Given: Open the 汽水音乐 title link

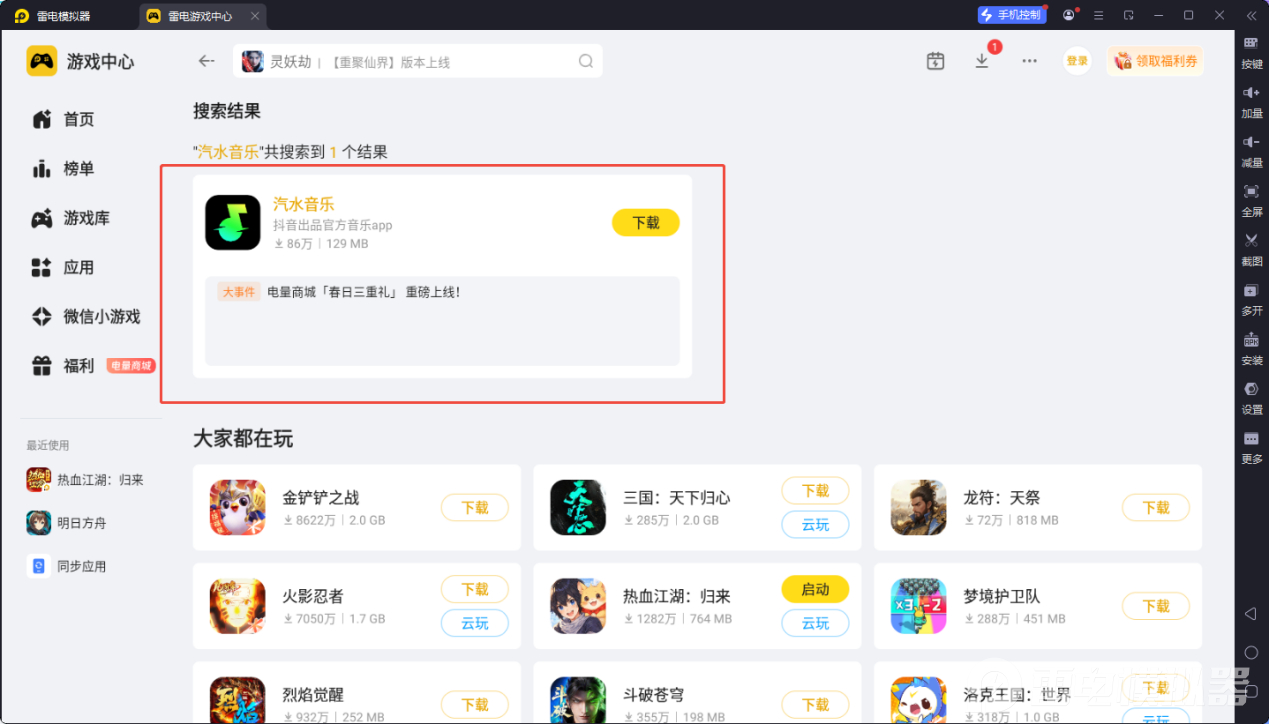Looking at the screenshot, I should (303, 204).
